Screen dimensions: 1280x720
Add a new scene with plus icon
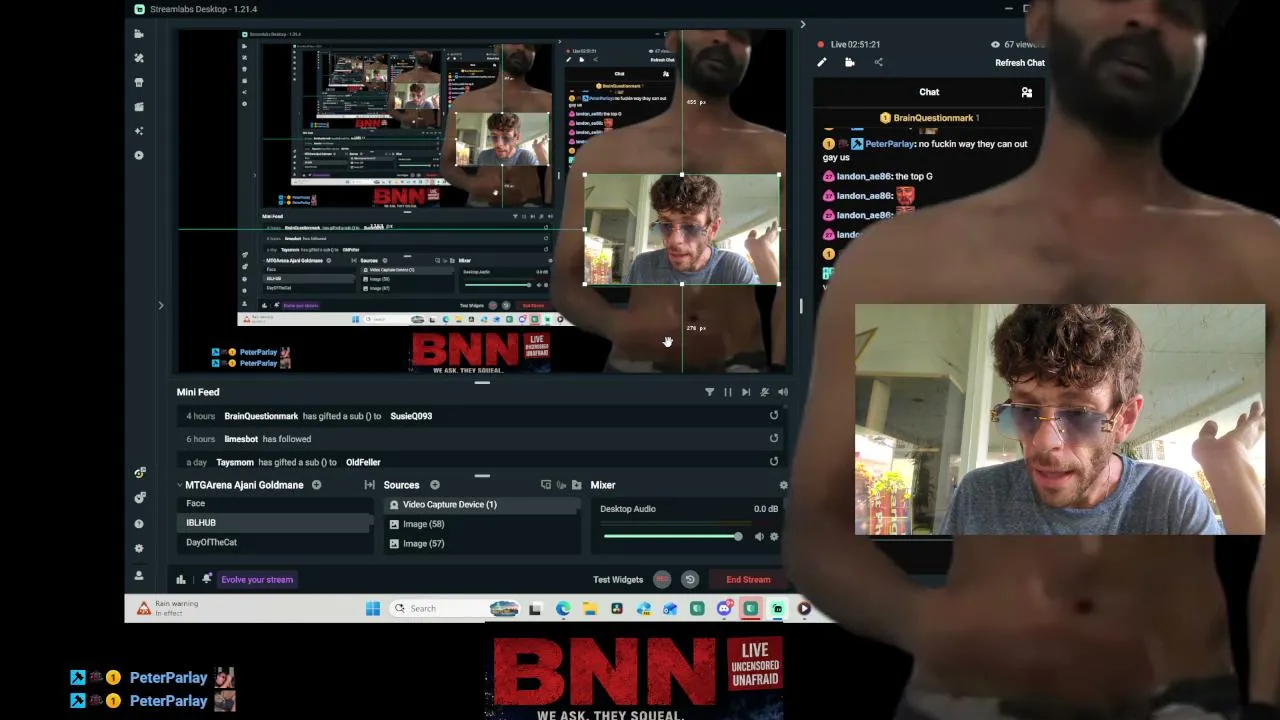(x=316, y=485)
